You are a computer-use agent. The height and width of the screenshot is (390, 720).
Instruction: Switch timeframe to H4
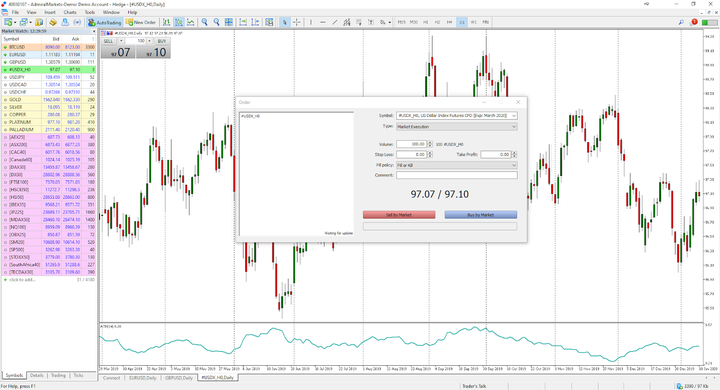(450, 22)
